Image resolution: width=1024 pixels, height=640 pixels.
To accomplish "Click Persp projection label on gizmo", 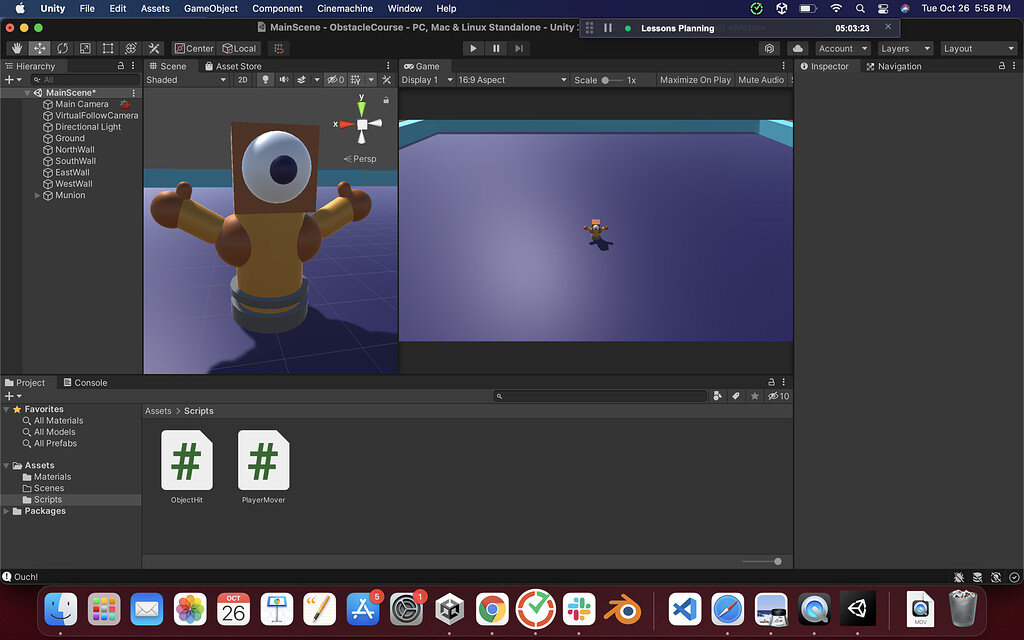I will 360,159.
